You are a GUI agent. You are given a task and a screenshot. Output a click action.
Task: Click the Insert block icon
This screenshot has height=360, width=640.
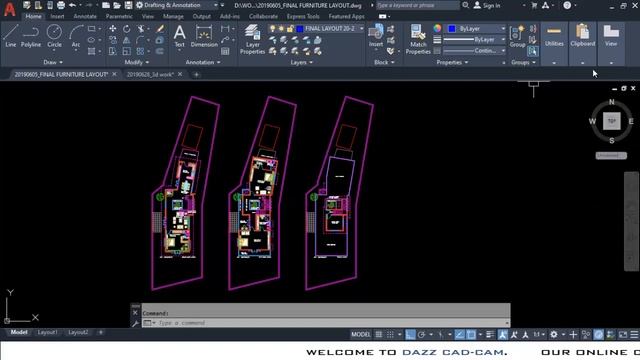[x=376, y=36]
